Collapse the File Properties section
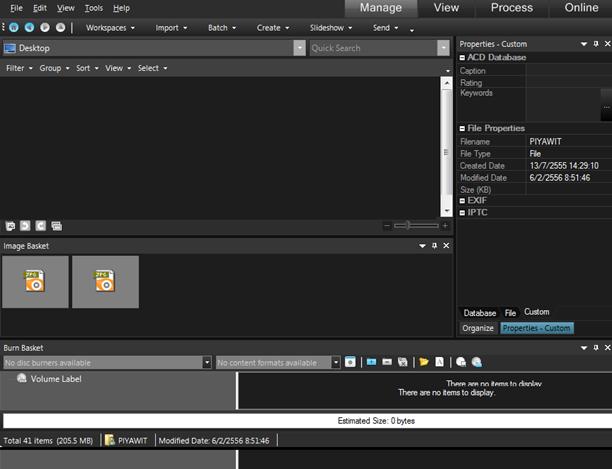 click(462, 128)
